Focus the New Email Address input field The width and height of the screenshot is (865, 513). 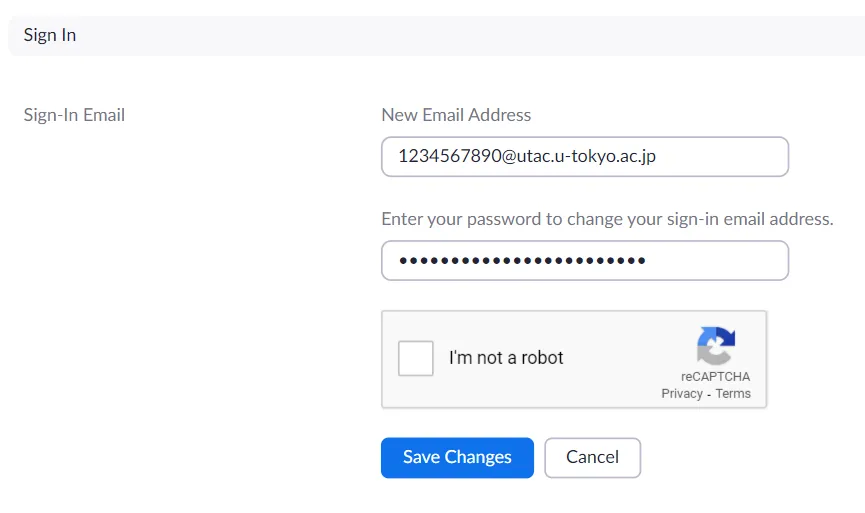pos(585,156)
